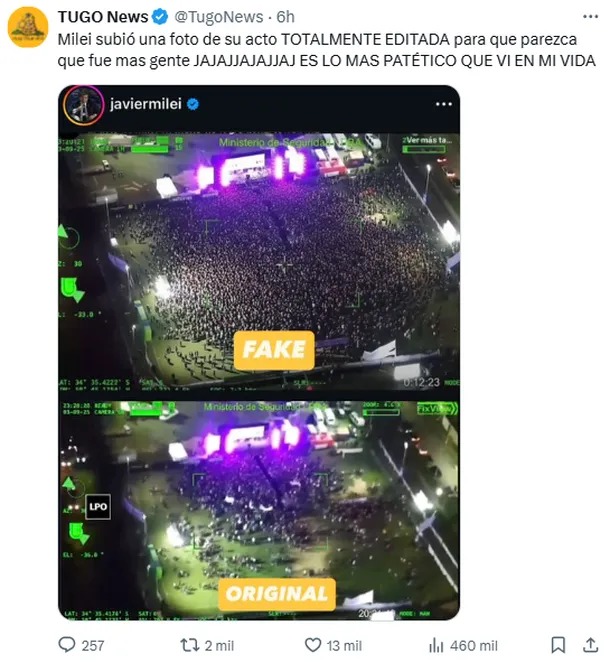610x663 pixels.
Task: Bookmark the tweet with the bookmark icon
Action: 558,645
